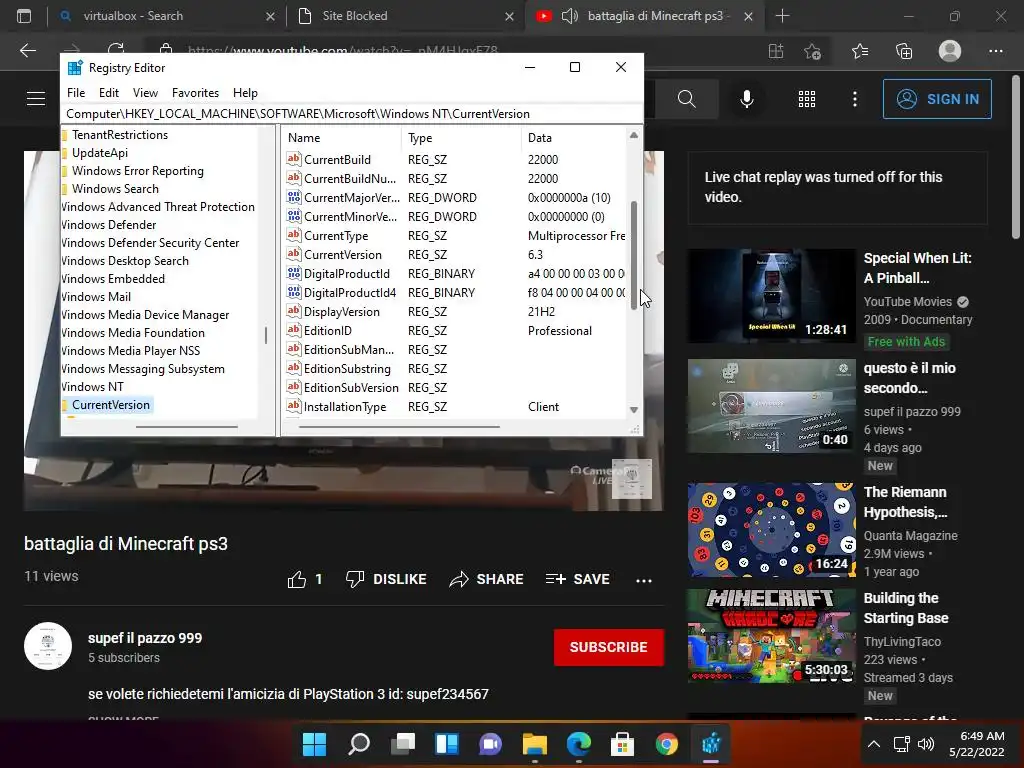
Task: Select CurrentVersion key in tree
Action: (x=111, y=405)
